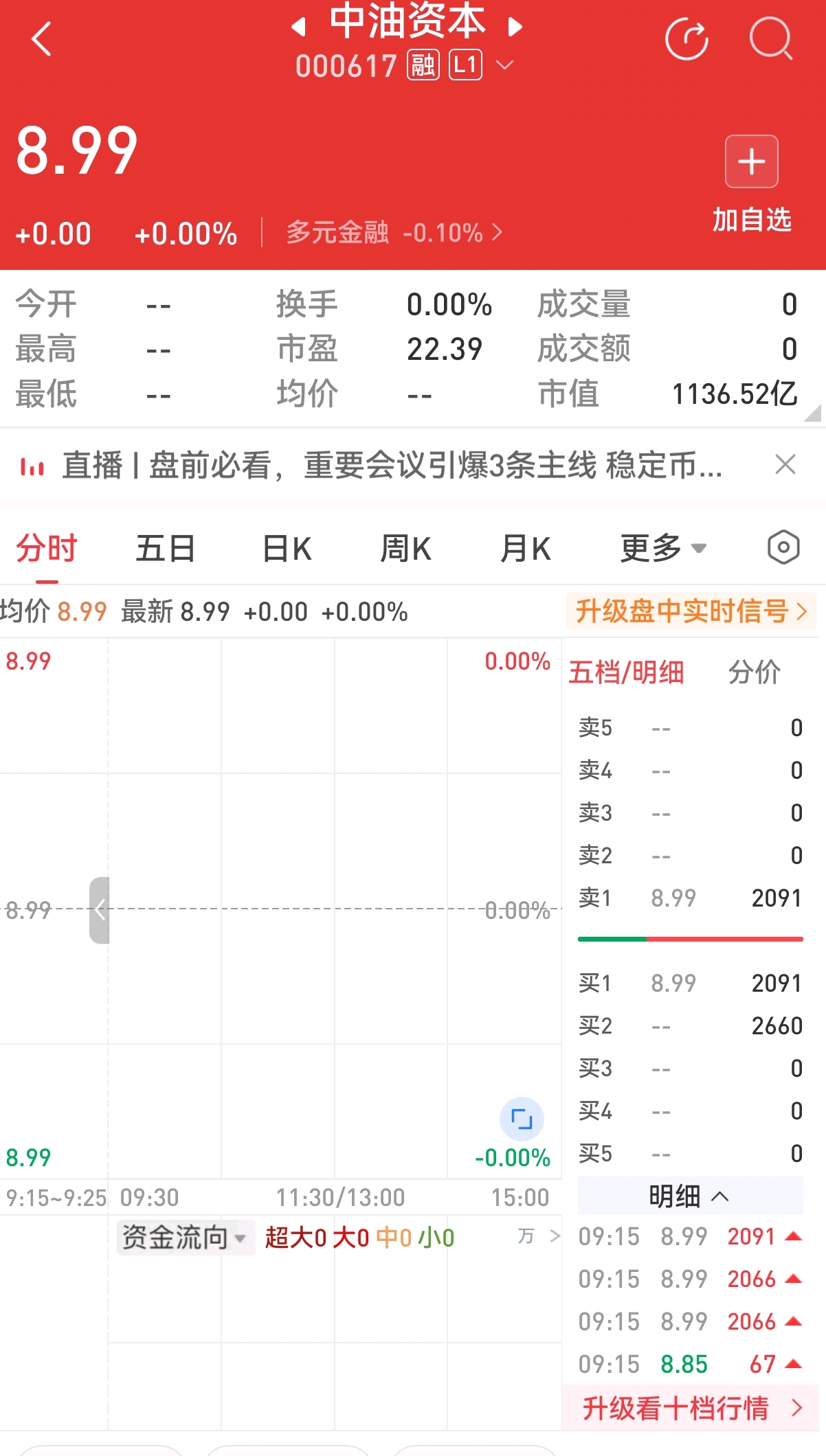
Task: Tap the trade detail row with volume 2091
Action: click(x=691, y=1236)
